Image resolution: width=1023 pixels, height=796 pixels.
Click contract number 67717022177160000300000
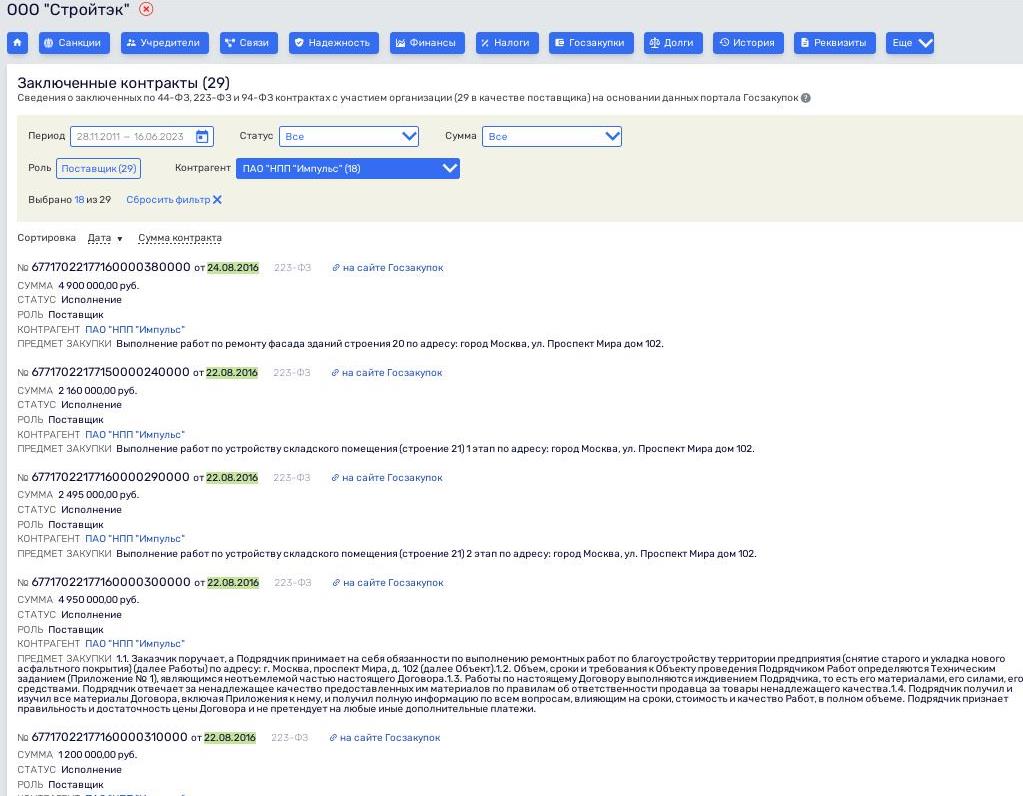[111, 582]
